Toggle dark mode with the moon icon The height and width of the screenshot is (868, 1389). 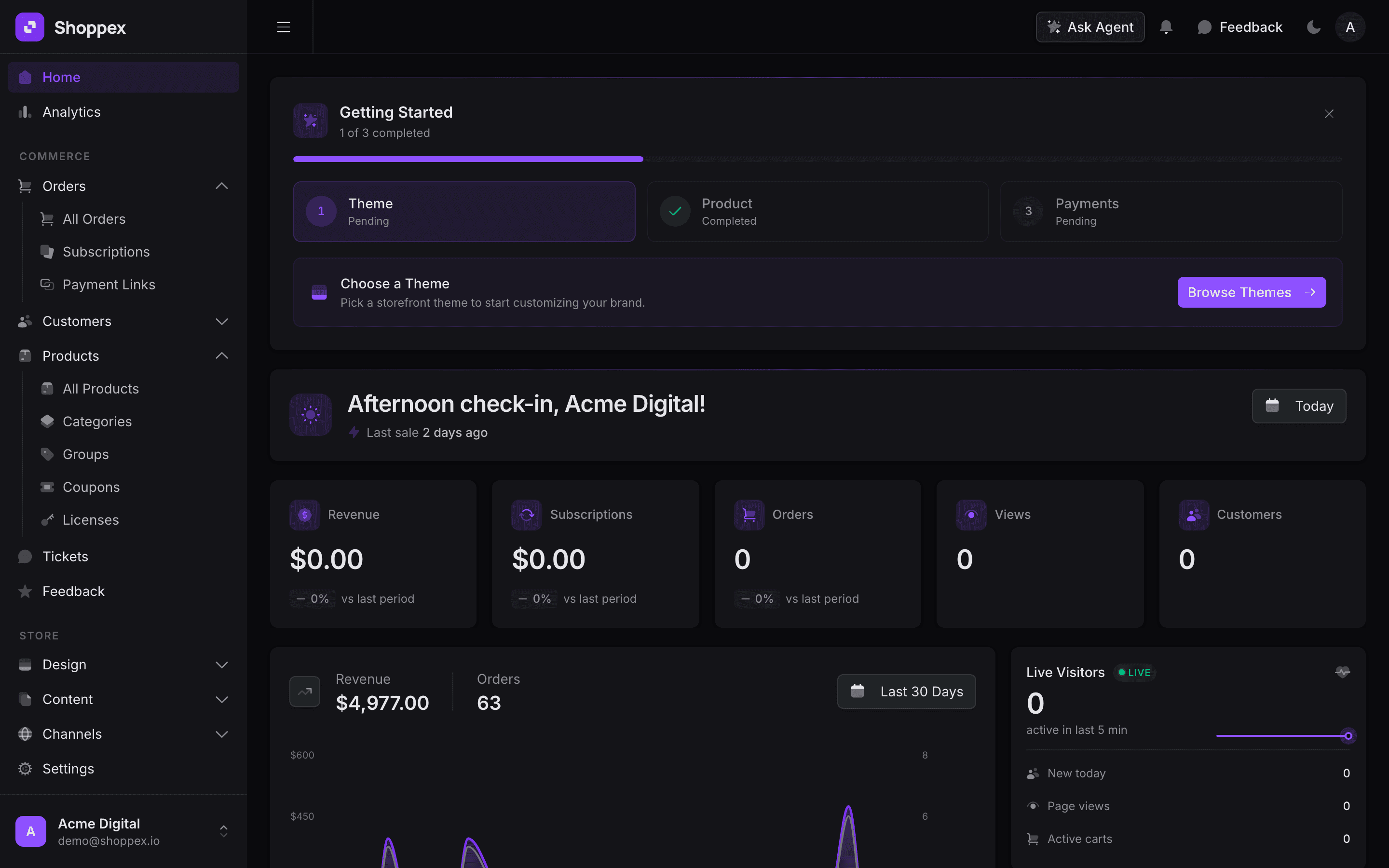(x=1314, y=27)
